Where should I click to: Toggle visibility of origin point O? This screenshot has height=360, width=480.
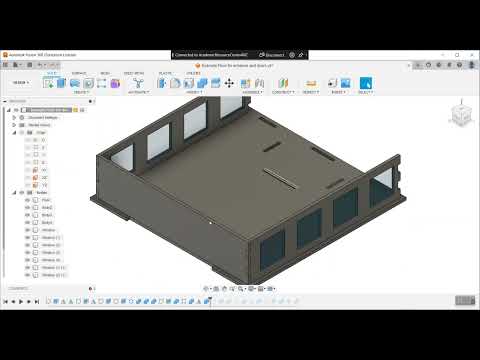[28, 140]
